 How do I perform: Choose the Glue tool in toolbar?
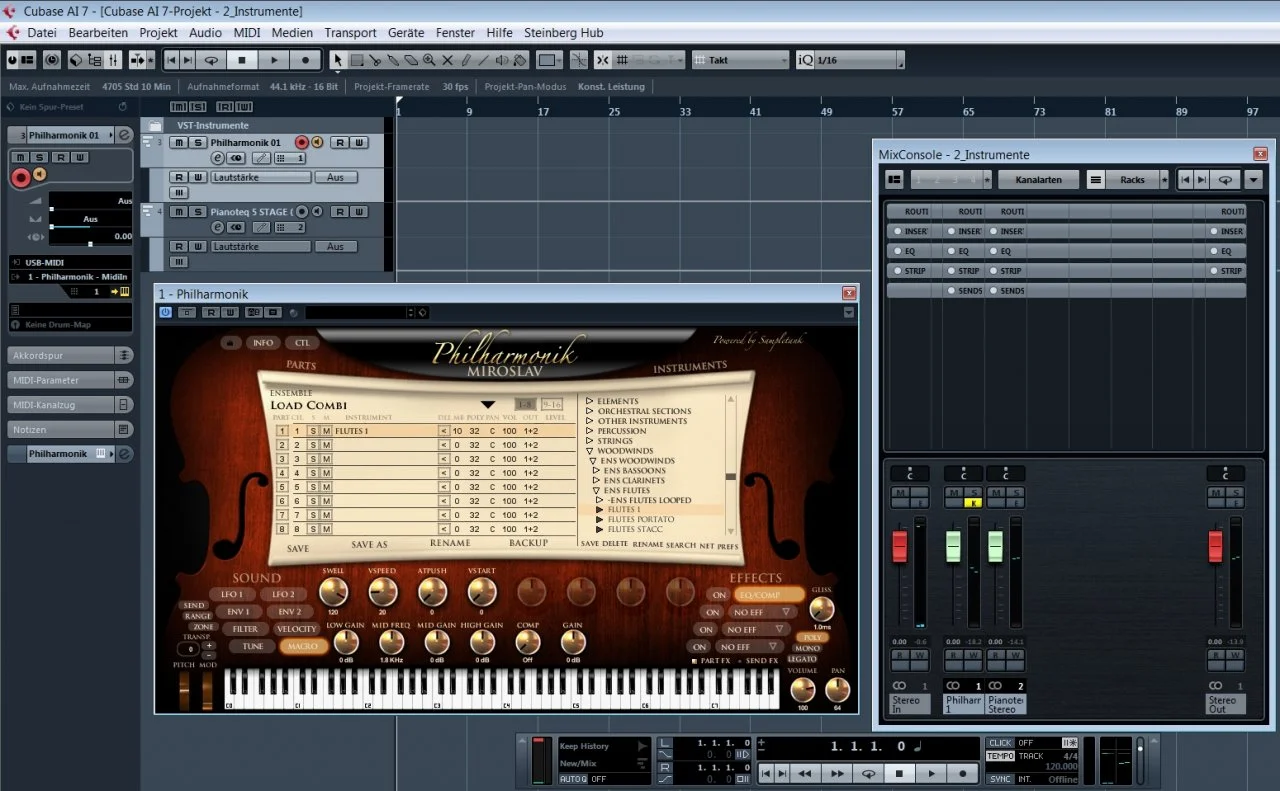pyautogui.click(x=392, y=60)
